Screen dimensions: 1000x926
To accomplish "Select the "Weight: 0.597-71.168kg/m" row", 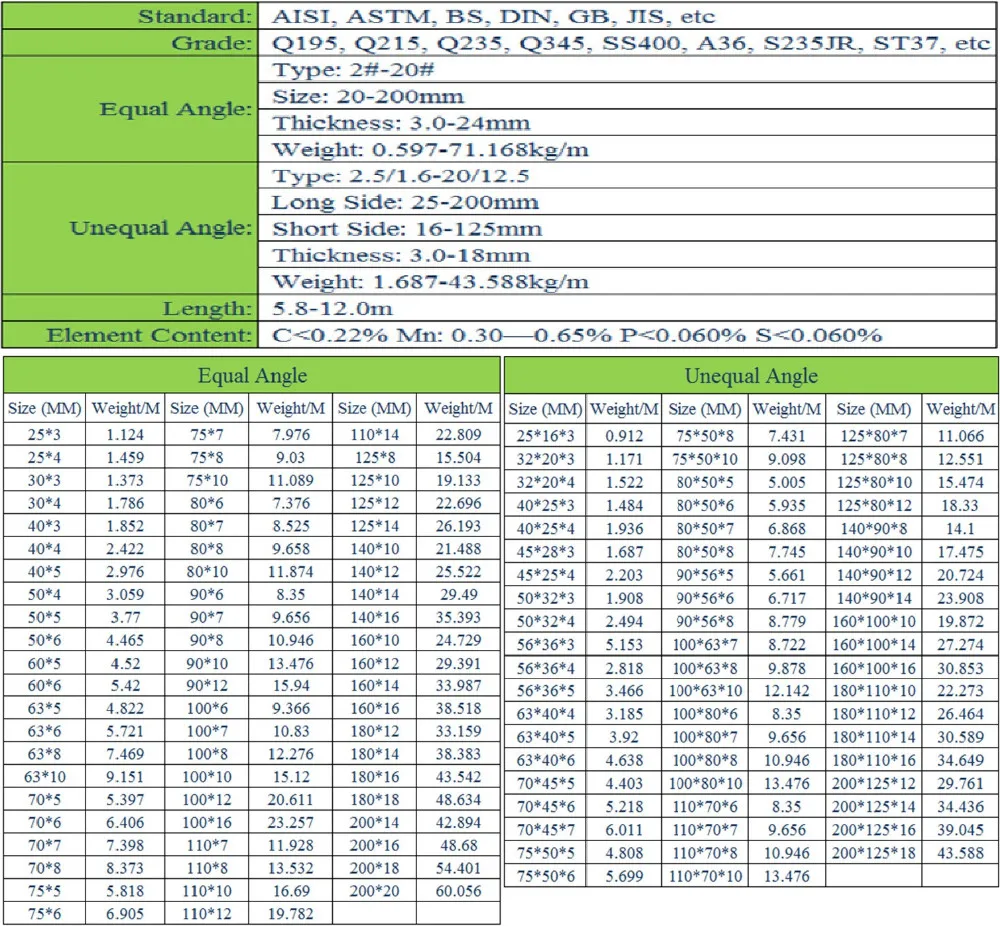I will (630, 150).
